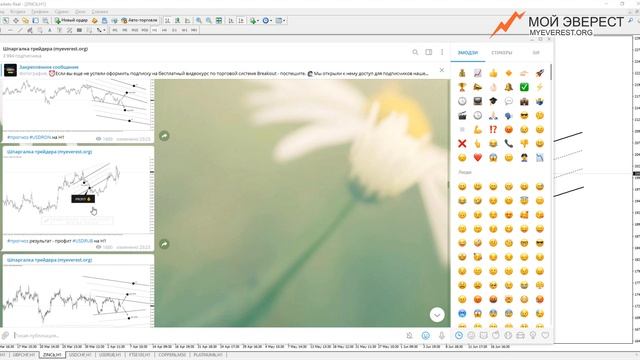Insert the telephone receiver emoji
Viewport: 640px width, 360px height.
tap(509, 143)
